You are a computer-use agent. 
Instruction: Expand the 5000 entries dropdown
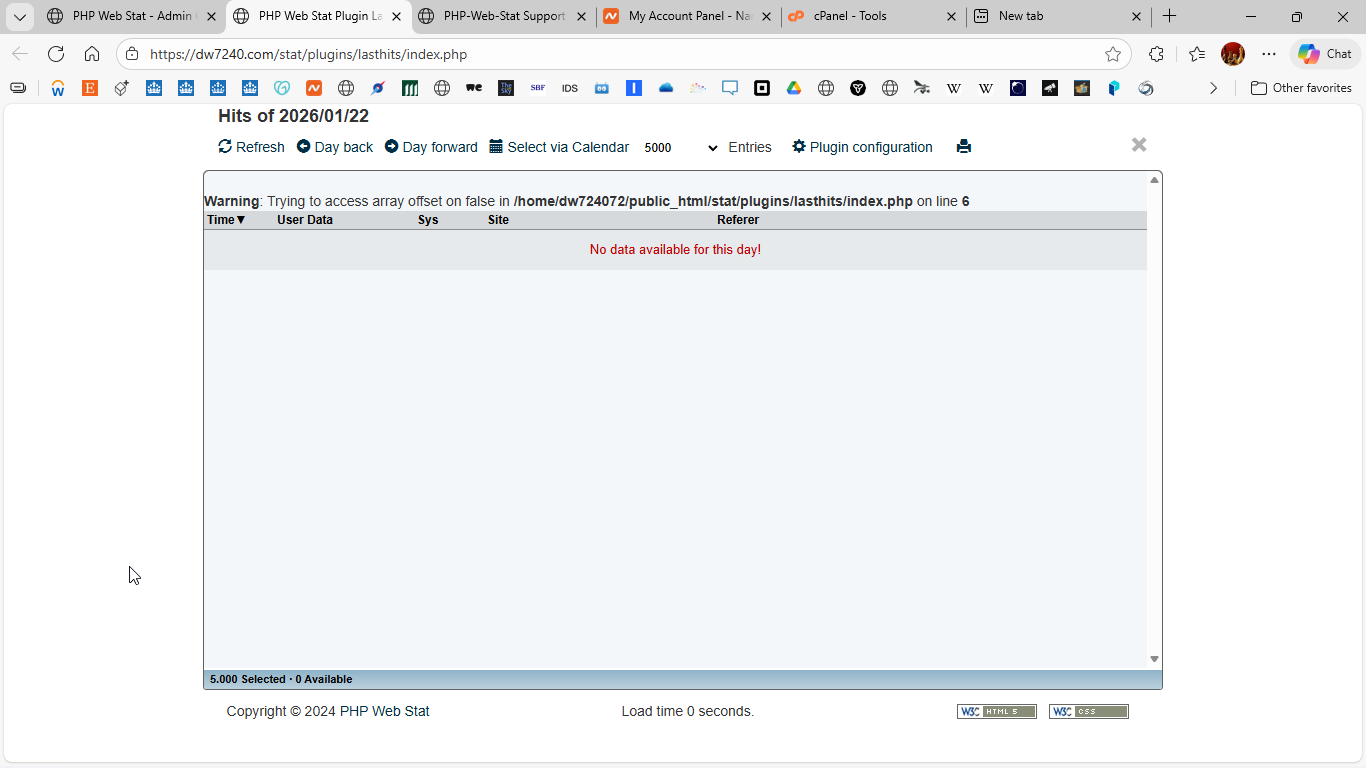tap(681, 148)
